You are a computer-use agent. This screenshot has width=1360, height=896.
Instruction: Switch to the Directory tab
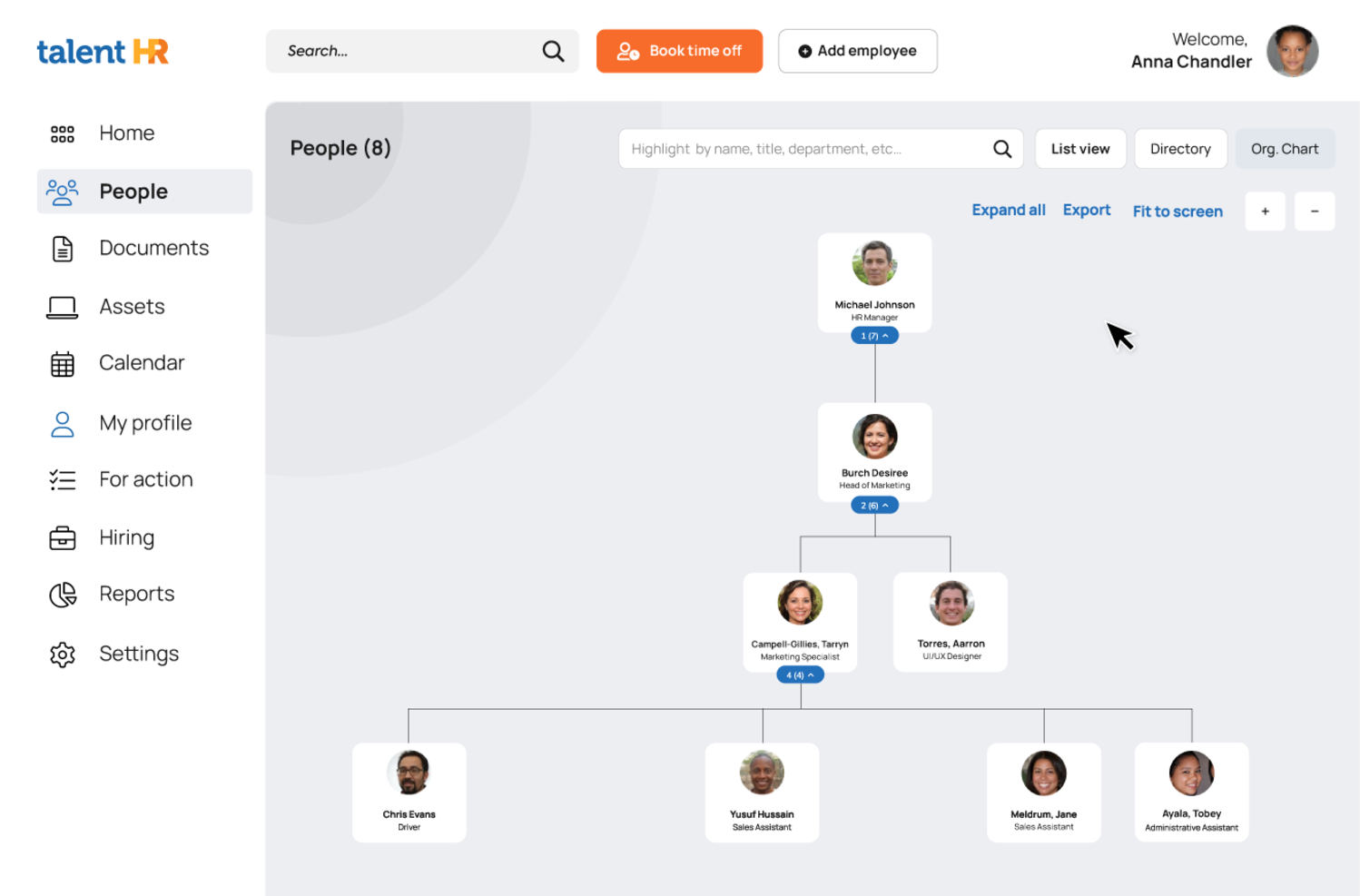coord(1180,149)
